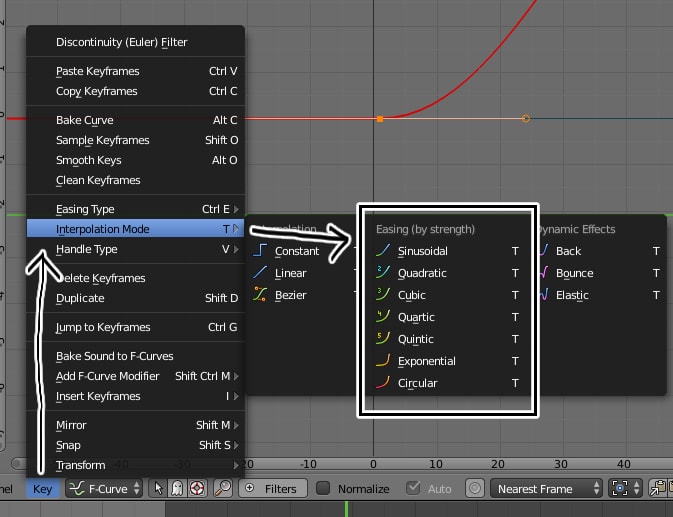Image resolution: width=673 pixels, height=517 pixels.
Task: Expand the Handle Type submenu
Action: (x=135, y=249)
